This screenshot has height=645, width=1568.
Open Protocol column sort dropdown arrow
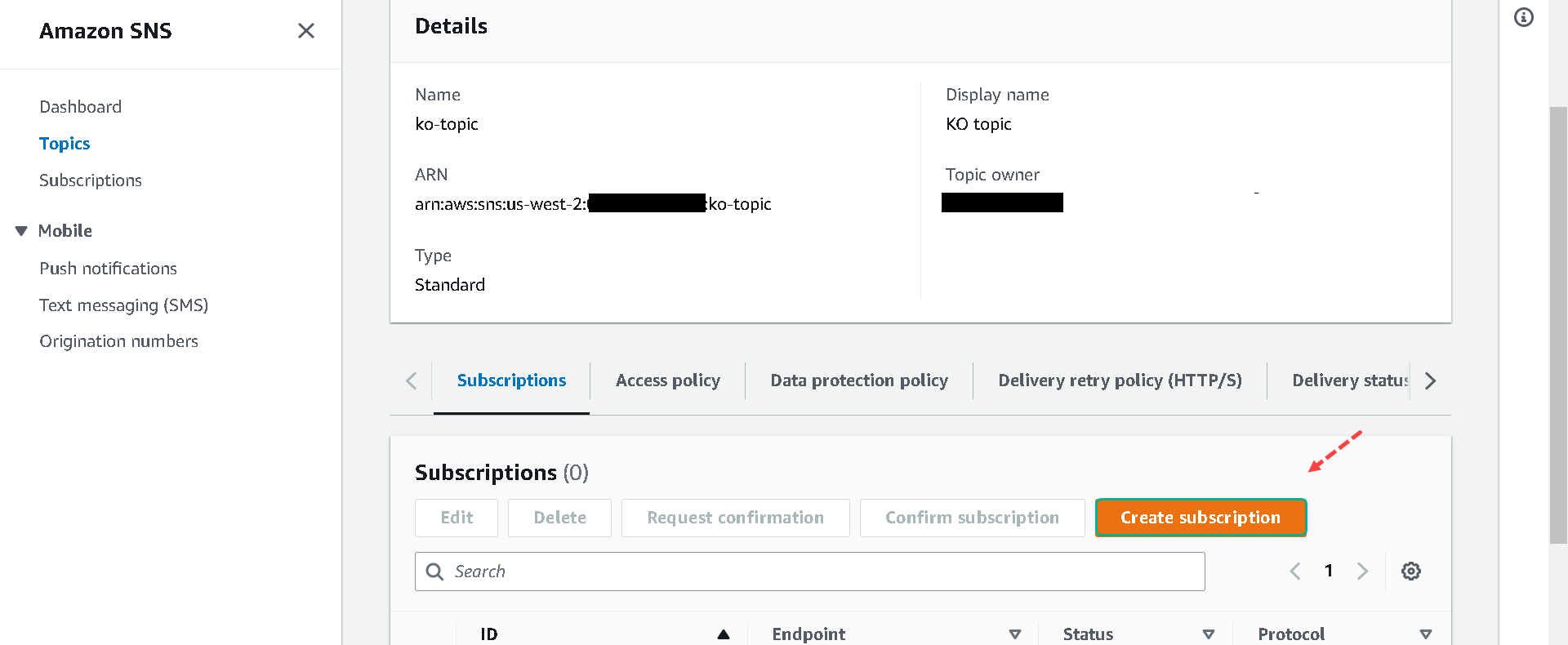point(1426,634)
